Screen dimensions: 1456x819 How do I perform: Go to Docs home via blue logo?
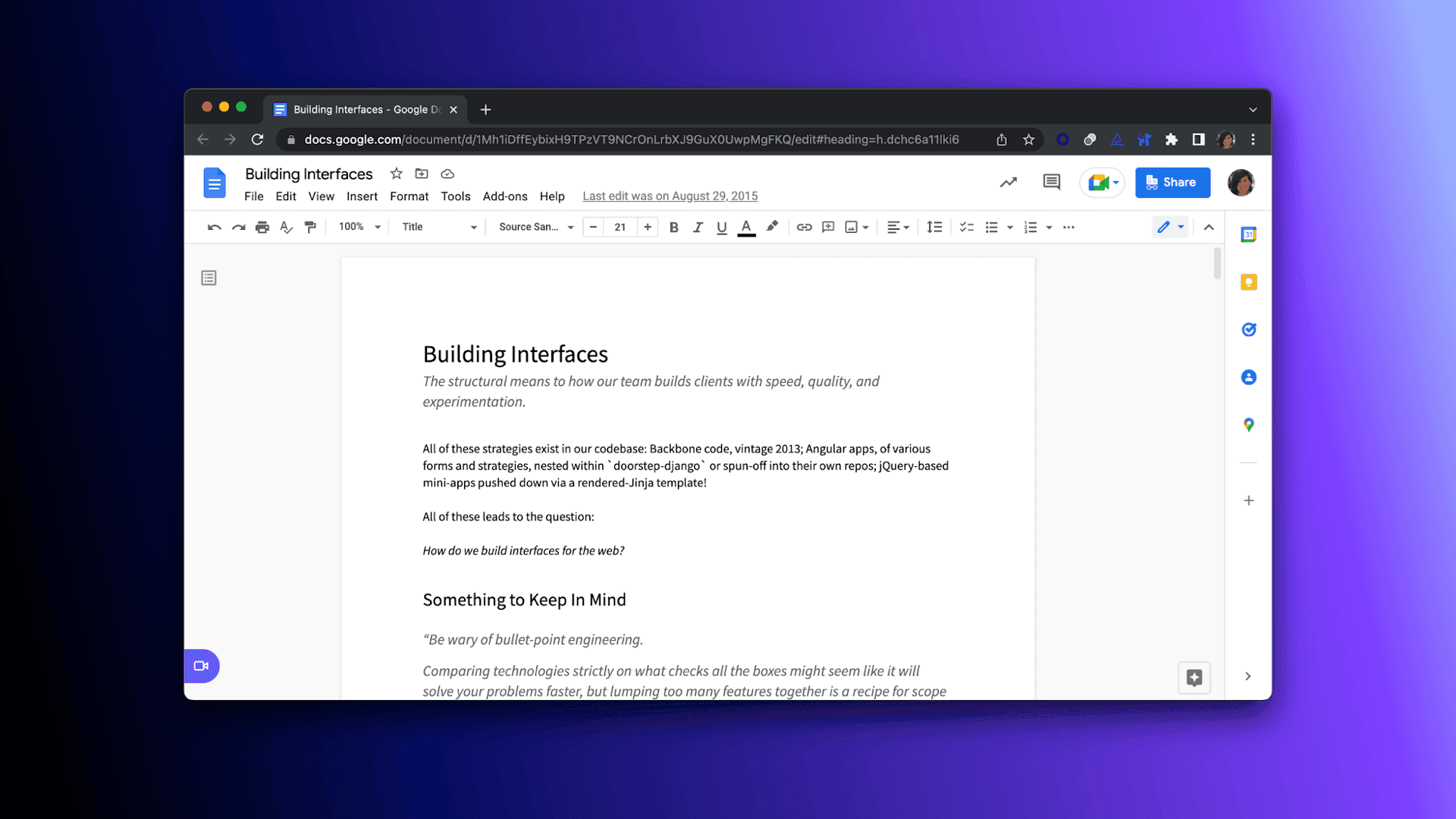tap(215, 183)
